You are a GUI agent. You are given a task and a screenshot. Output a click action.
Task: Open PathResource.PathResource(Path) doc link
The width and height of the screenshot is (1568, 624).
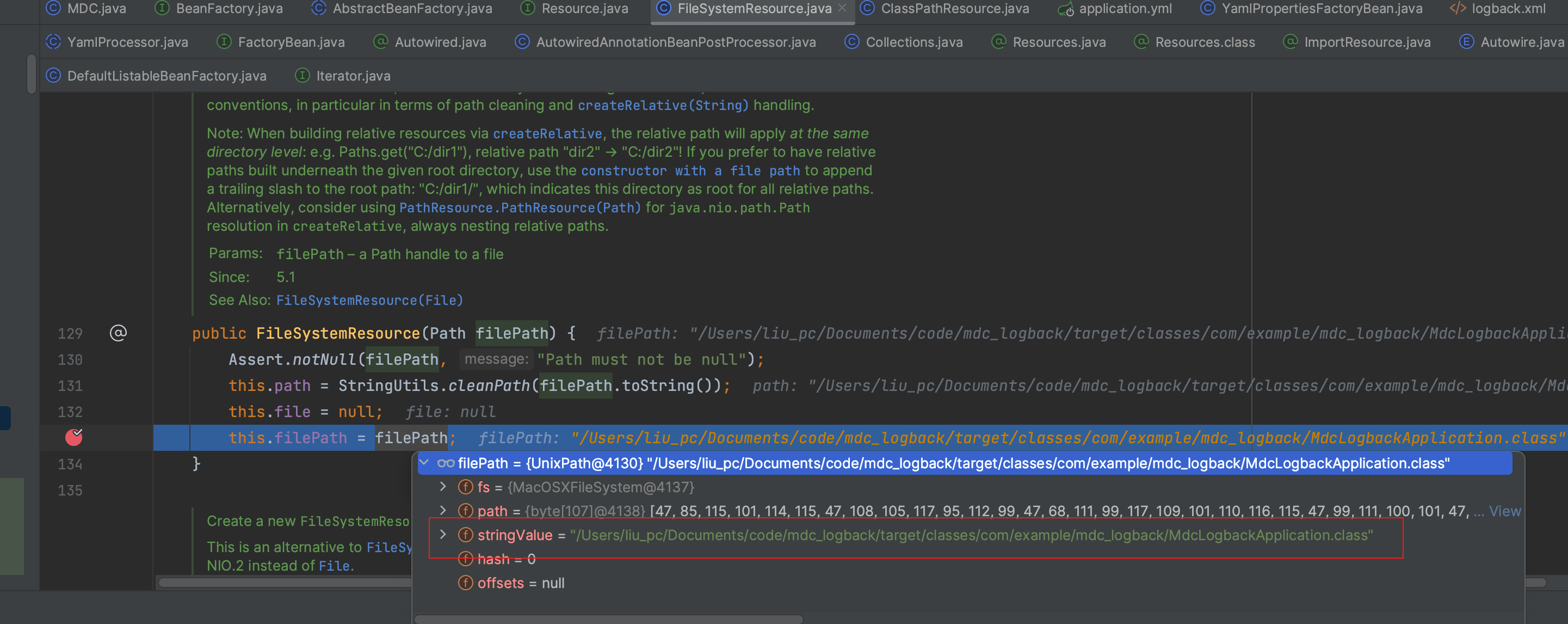tap(520, 208)
